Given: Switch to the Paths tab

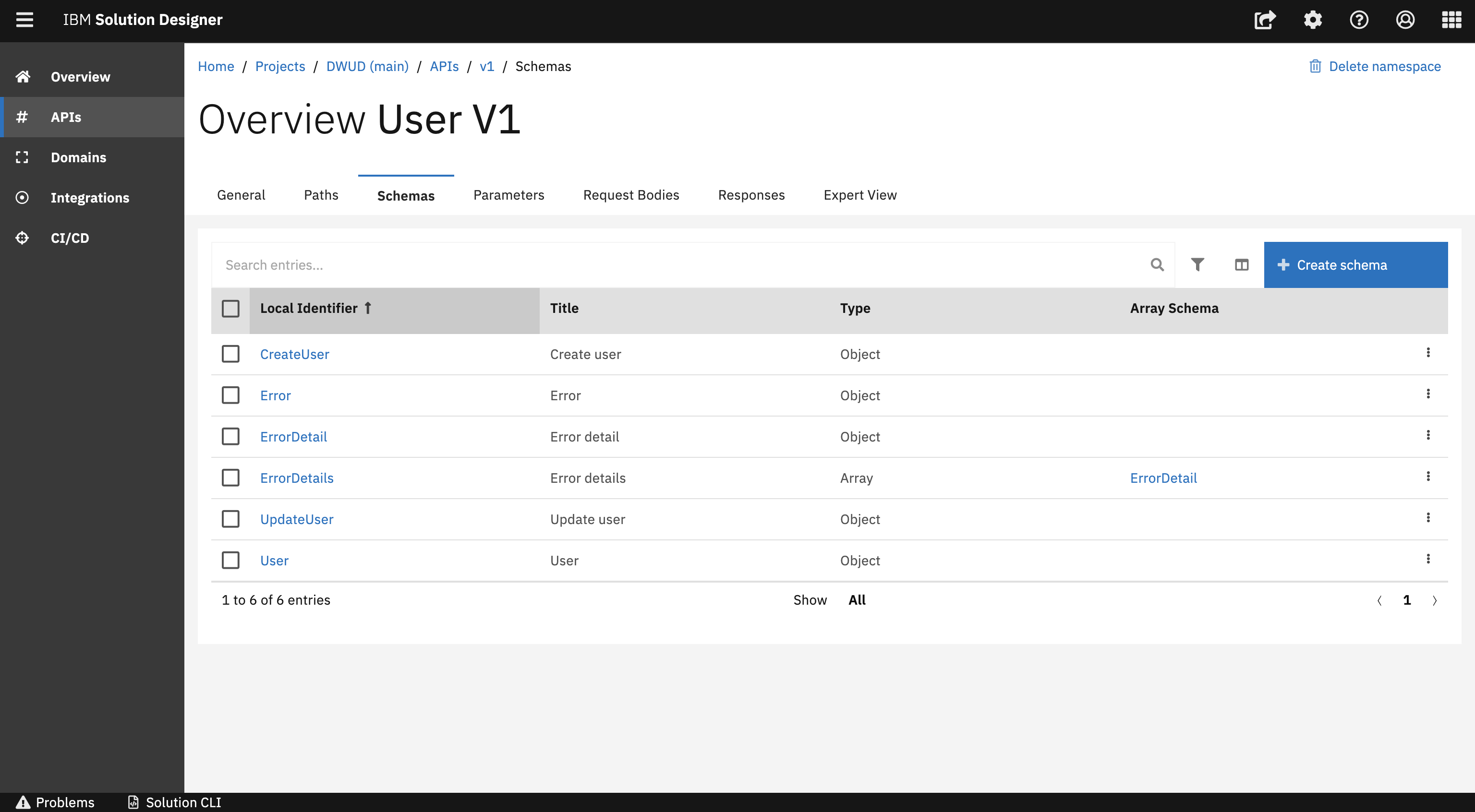Looking at the screenshot, I should pos(321,195).
